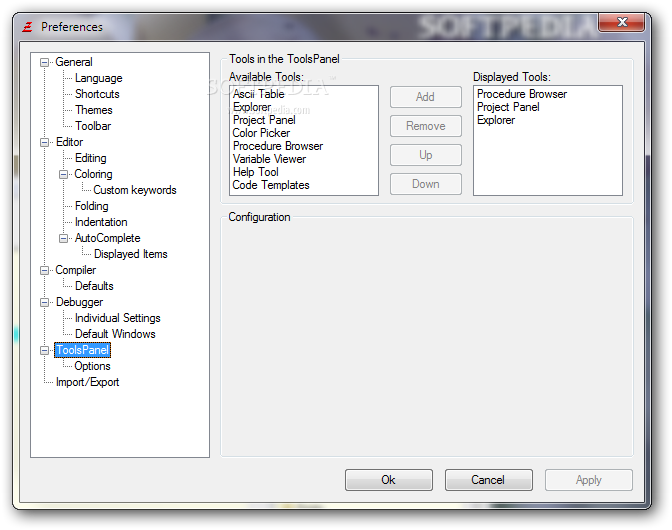
Task: Open the General preferences page
Action: (x=74, y=62)
